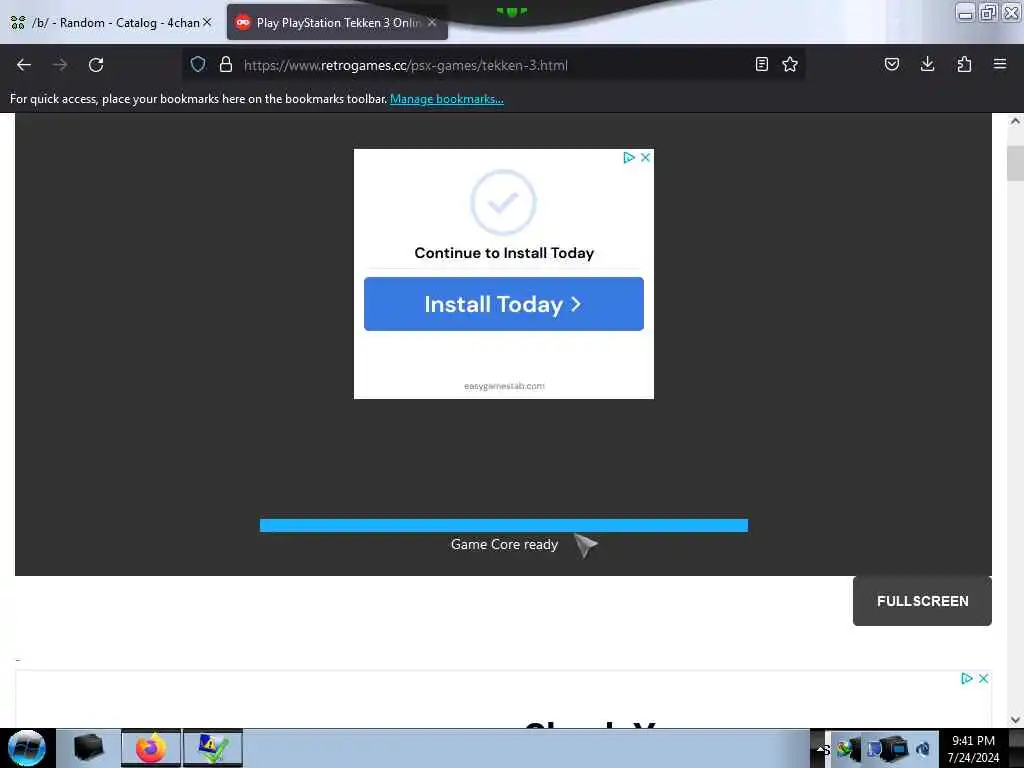Viewport: 1024px width, 768px height.
Task: Go back using the browser back arrow
Action: (x=24, y=65)
